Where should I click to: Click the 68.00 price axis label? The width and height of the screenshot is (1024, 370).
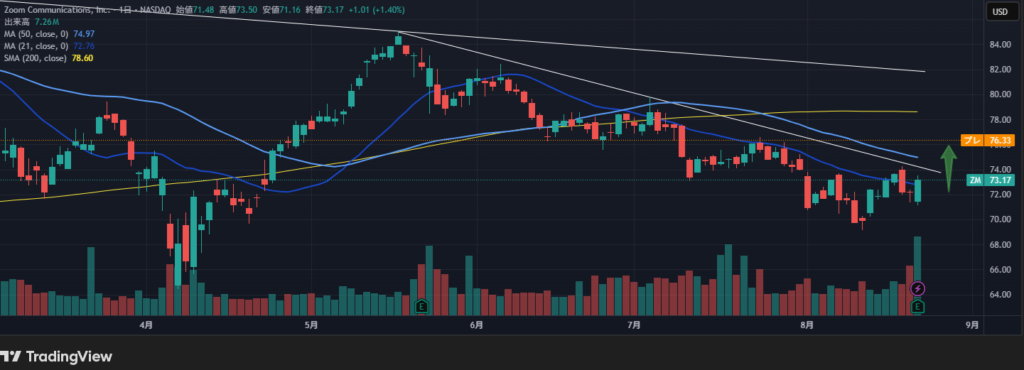pos(1000,245)
